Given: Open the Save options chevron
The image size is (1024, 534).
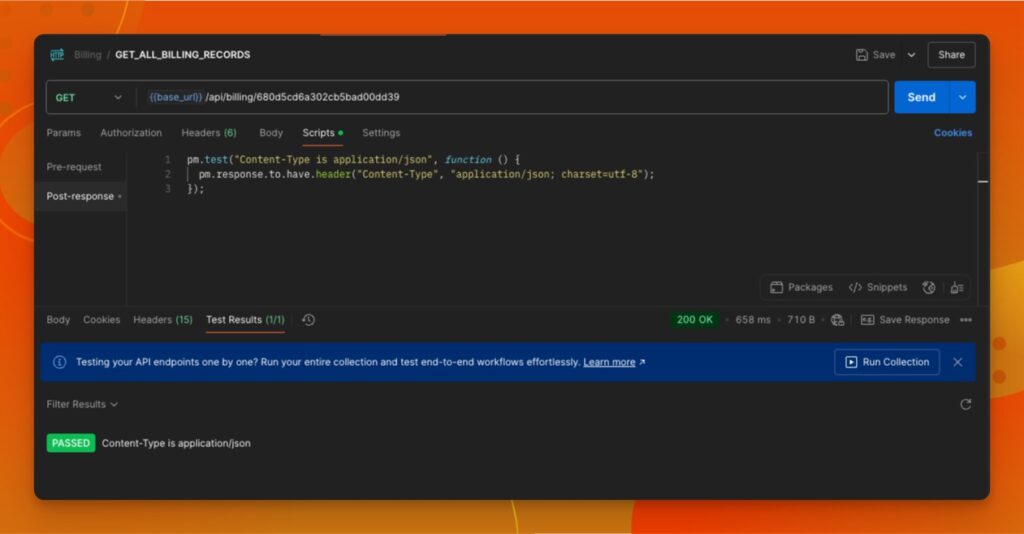Looking at the screenshot, I should click(x=911, y=55).
